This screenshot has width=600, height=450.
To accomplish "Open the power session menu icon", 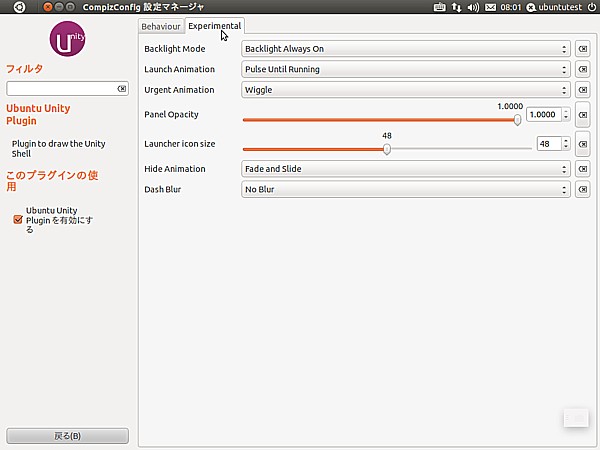I will pos(592,7).
